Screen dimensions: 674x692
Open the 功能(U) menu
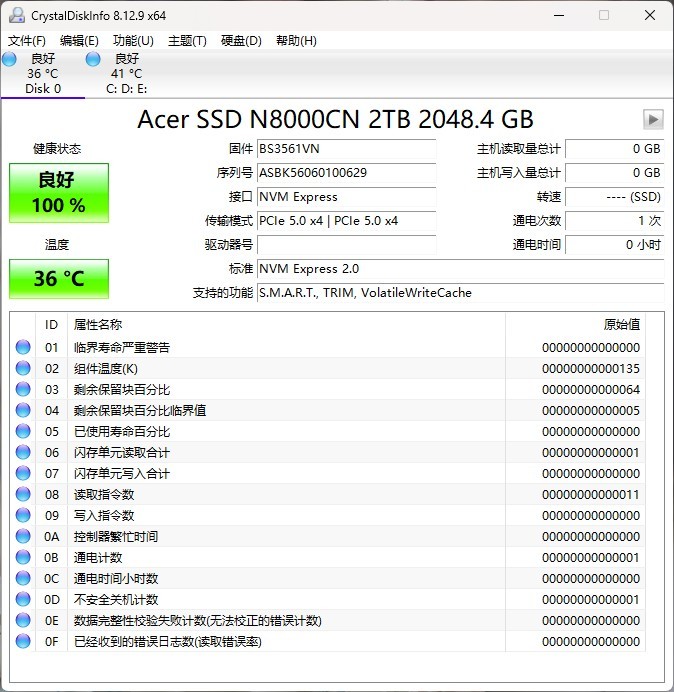[x=133, y=40]
